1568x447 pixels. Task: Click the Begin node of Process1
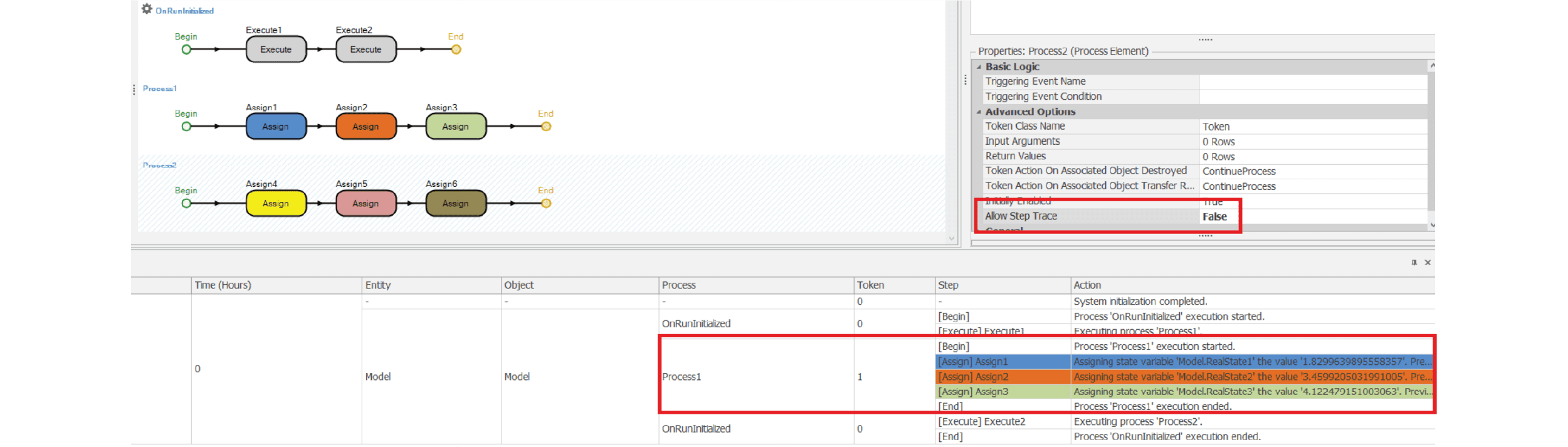(186, 127)
